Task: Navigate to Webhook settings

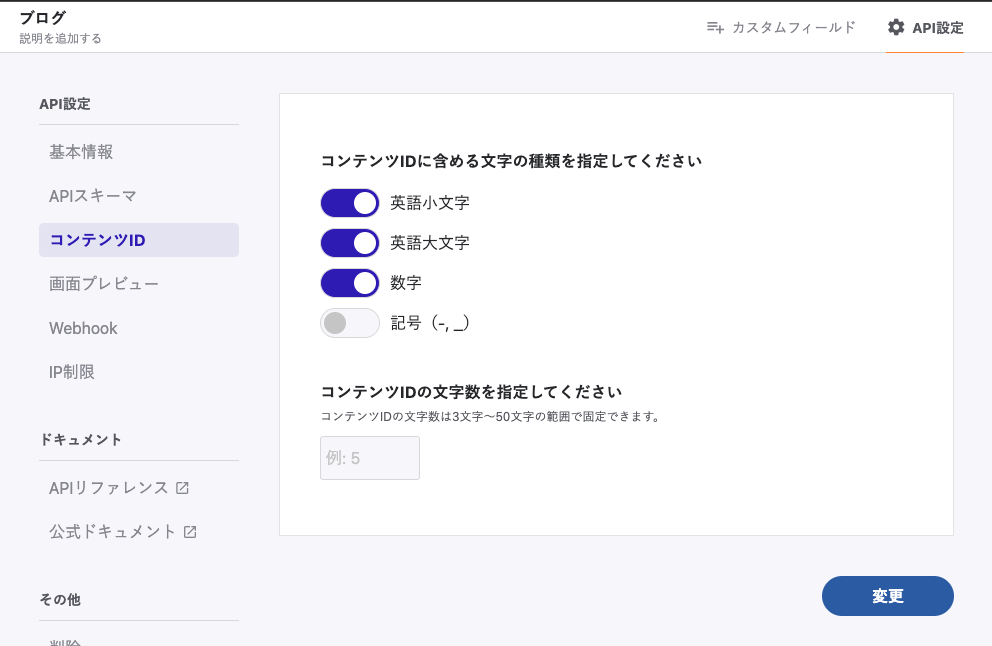Action: click(83, 328)
